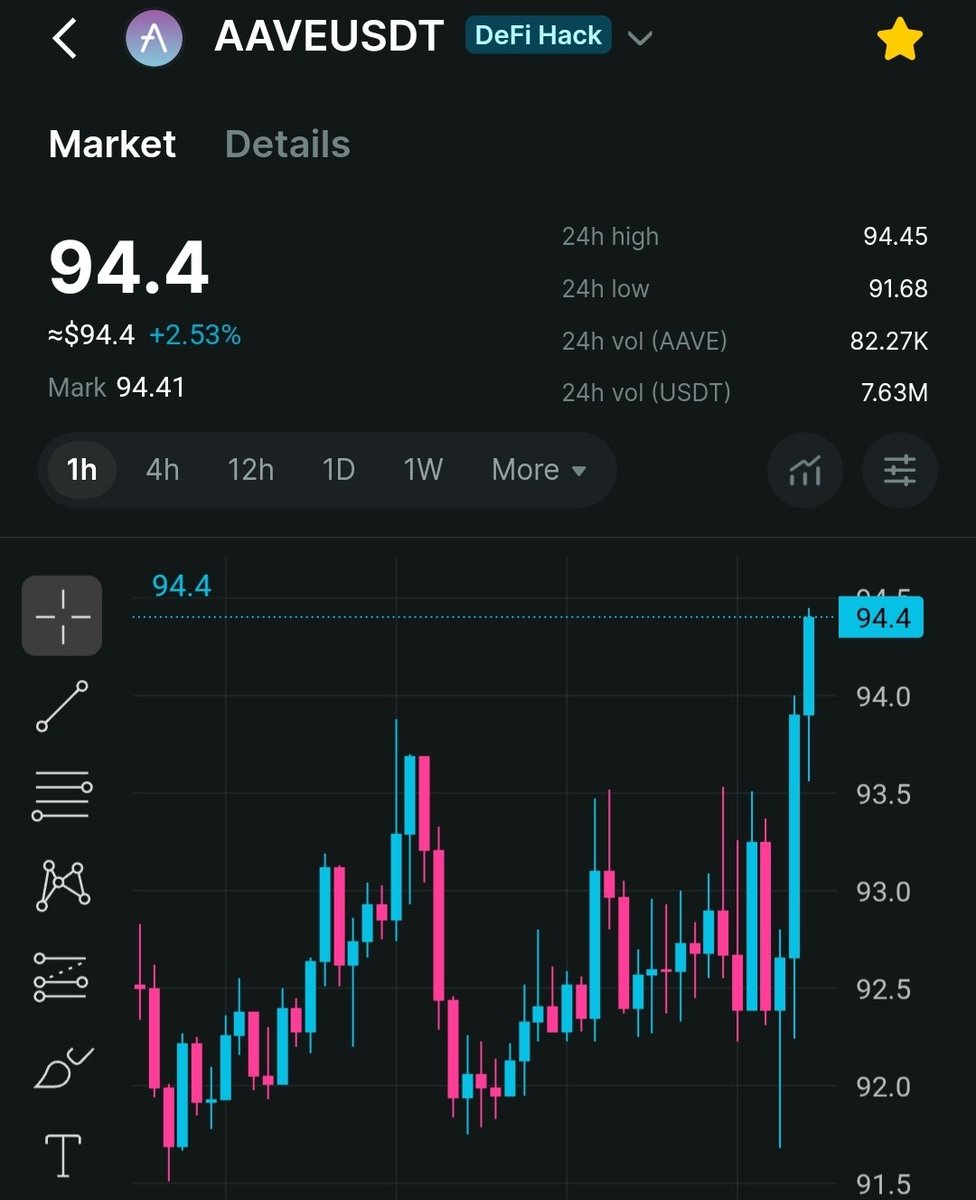Select the 4h timeframe
This screenshot has height=1200, width=976.
(x=163, y=469)
